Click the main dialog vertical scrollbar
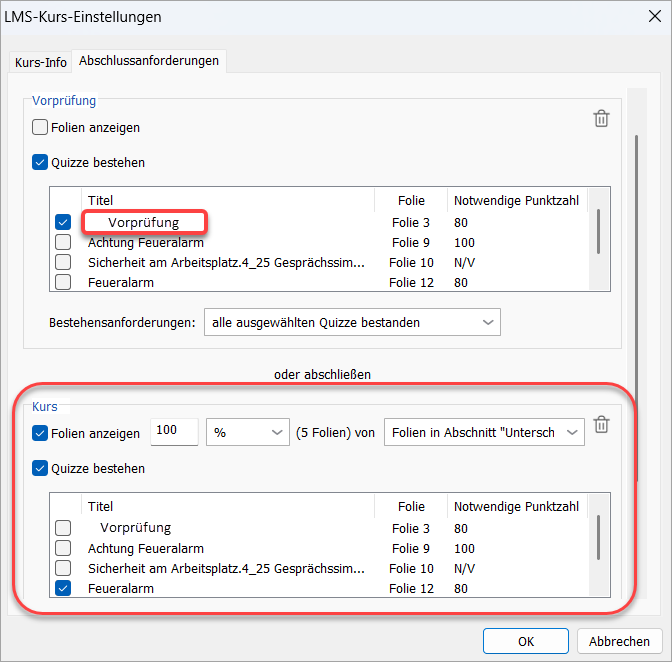Screen dimensions: 672x662 tap(638, 250)
